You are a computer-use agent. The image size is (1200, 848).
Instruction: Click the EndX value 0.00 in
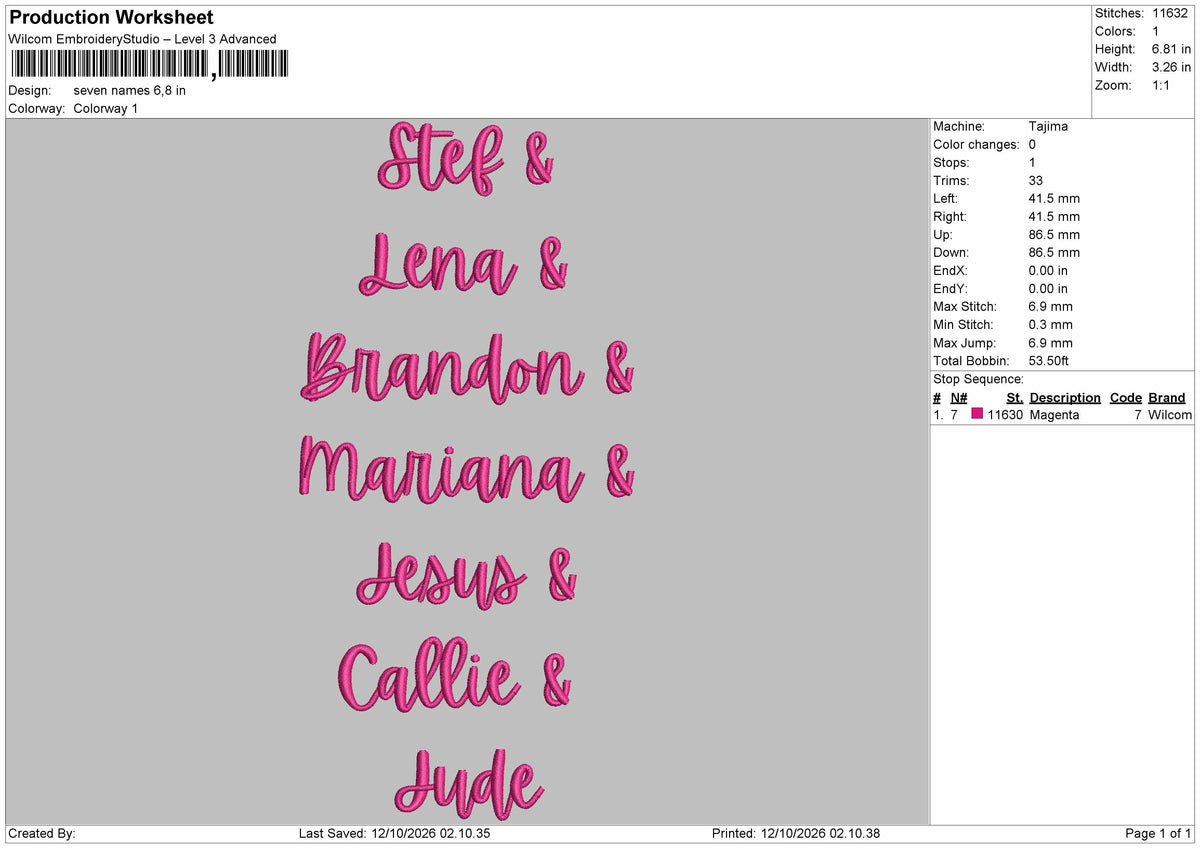pyautogui.click(x=1048, y=270)
